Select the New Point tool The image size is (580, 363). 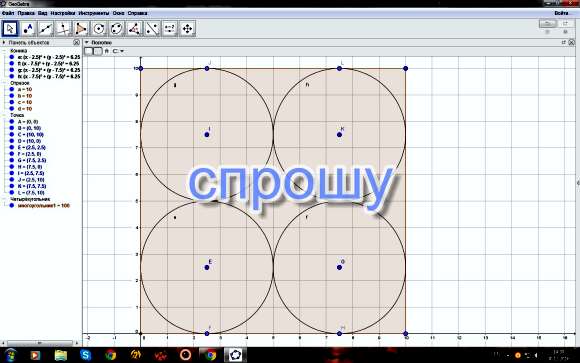(x=28, y=28)
